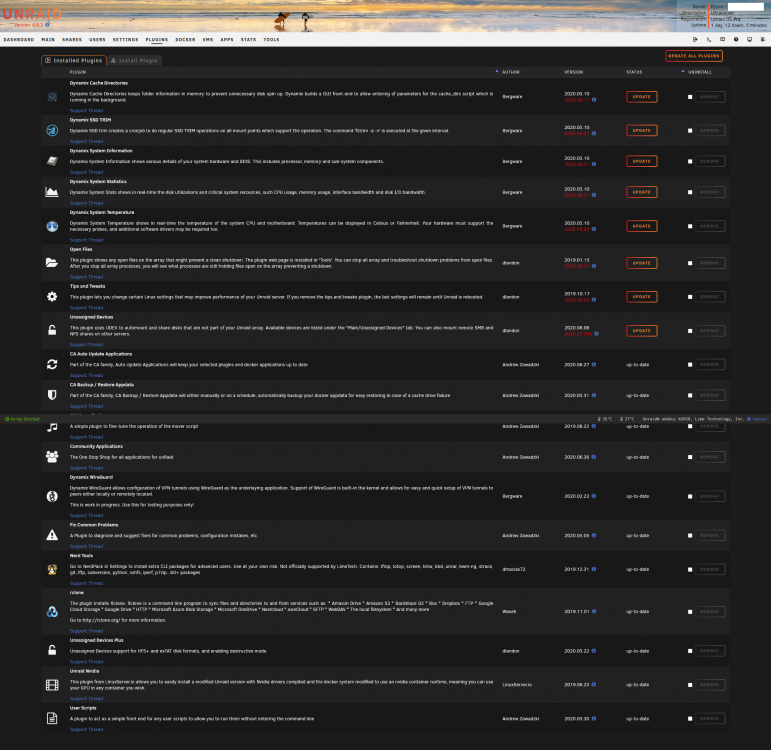Sort plugins by the AUTHOR column arrow
The image size is (771, 750).
pyautogui.click(x=497, y=71)
